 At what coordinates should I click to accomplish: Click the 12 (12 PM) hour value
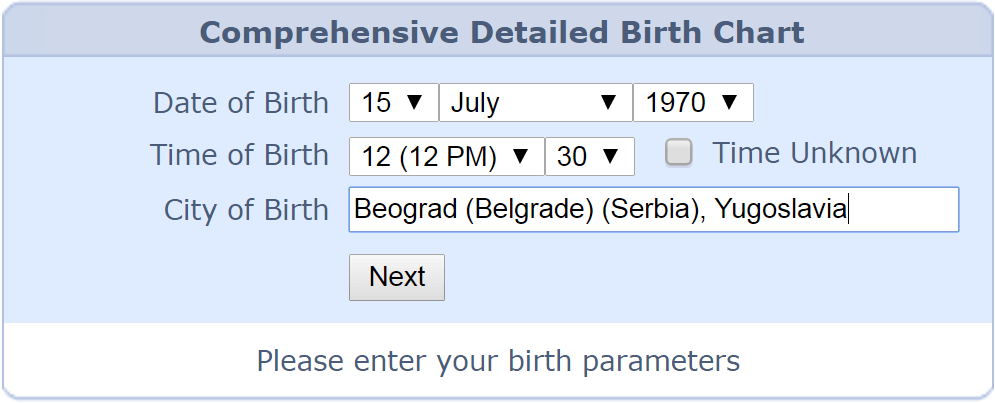coord(429,156)
